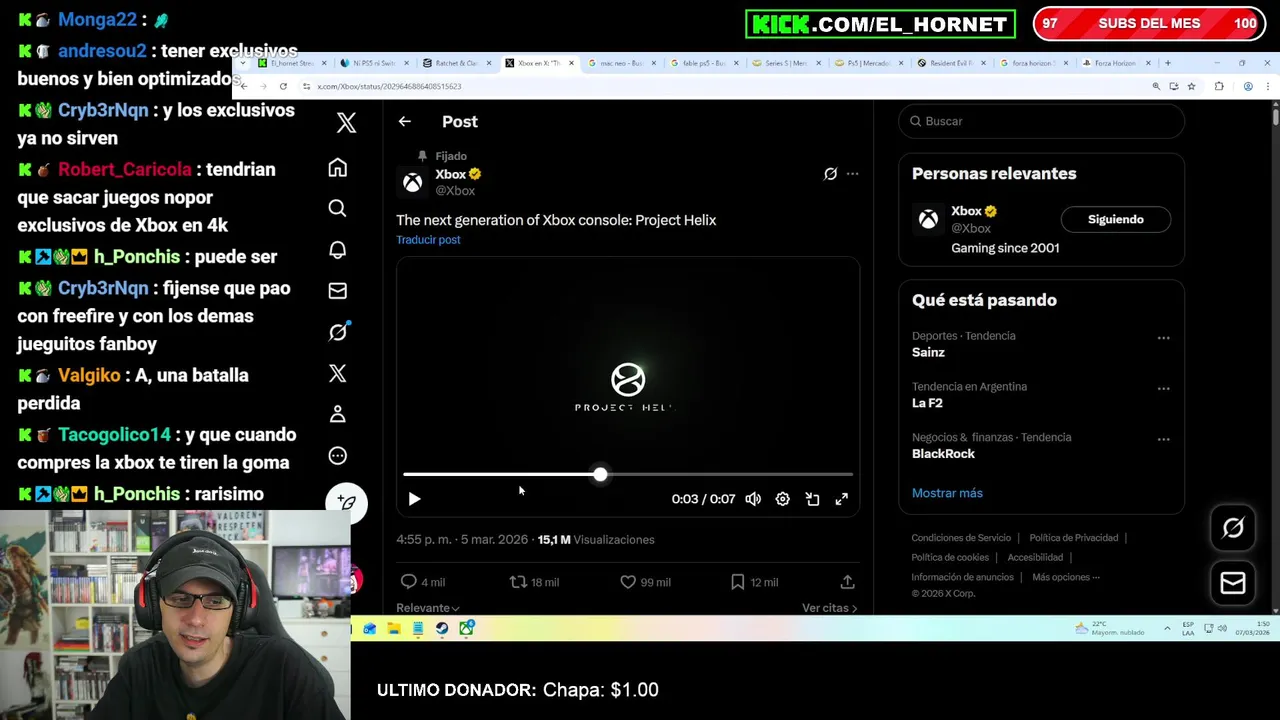Open more options for the Sainz trend
Screen dimensions: 1280x720
[x=1163, y=338]
